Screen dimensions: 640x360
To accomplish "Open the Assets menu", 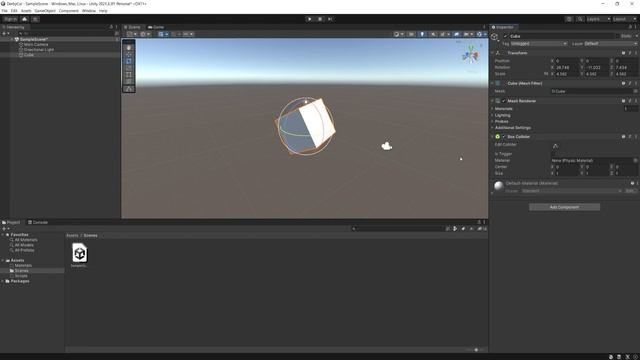I will (26, 11).
